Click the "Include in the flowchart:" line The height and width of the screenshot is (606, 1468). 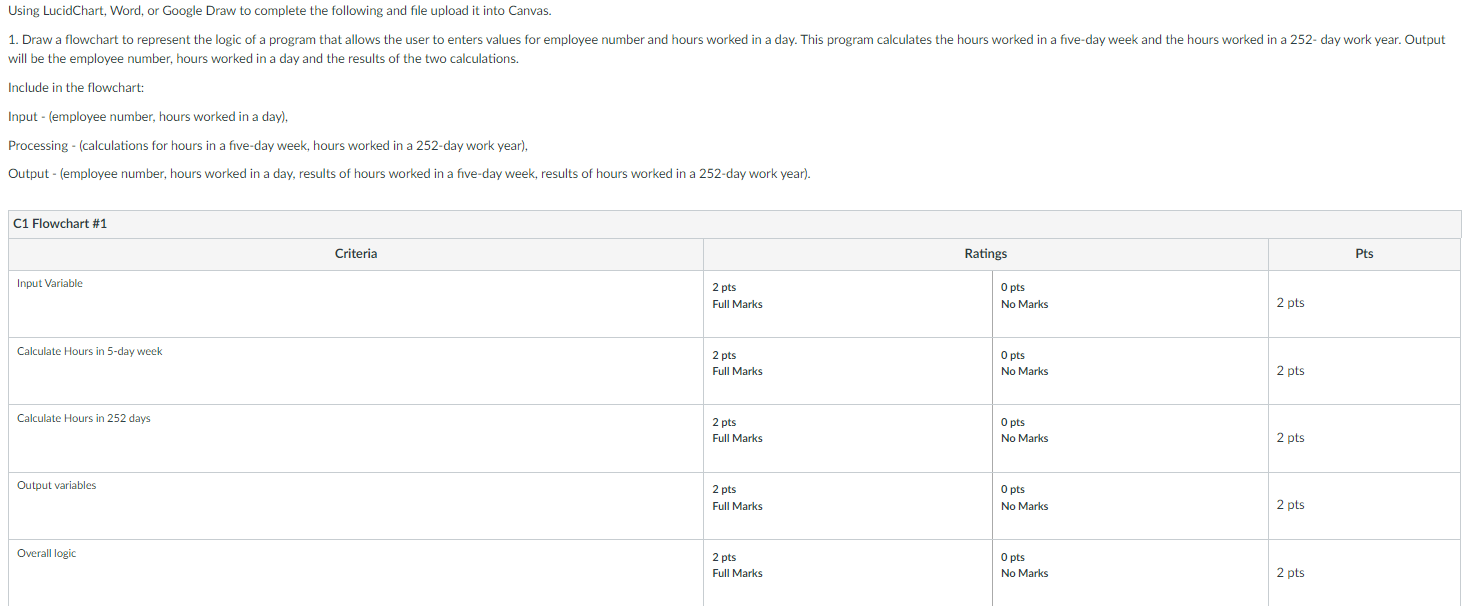(76, 88)
